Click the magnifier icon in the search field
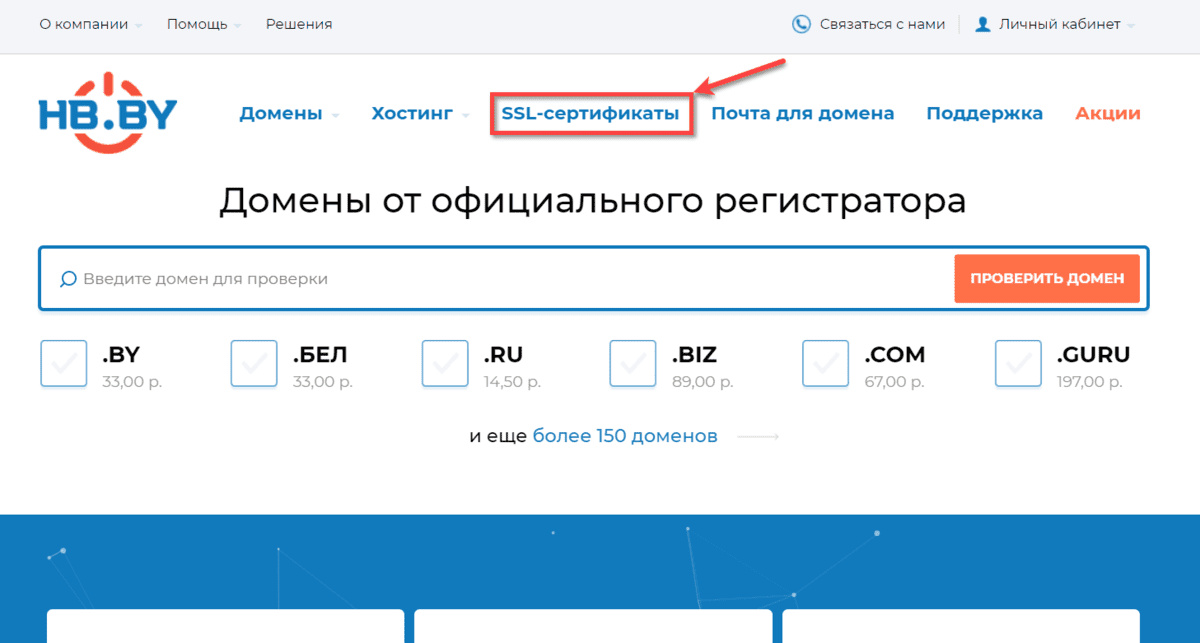This screenshot has width=1200, height=643. 68,278
